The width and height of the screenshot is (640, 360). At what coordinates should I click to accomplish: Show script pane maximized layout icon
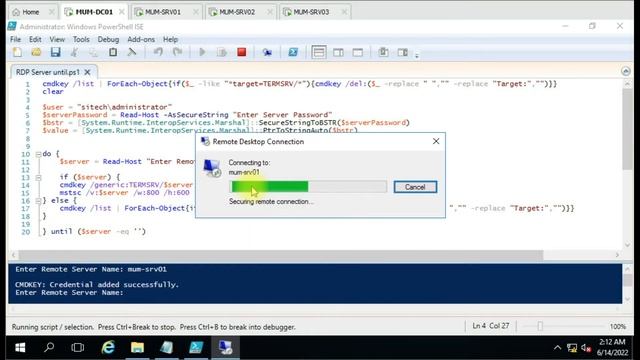[x=358, y=52]
